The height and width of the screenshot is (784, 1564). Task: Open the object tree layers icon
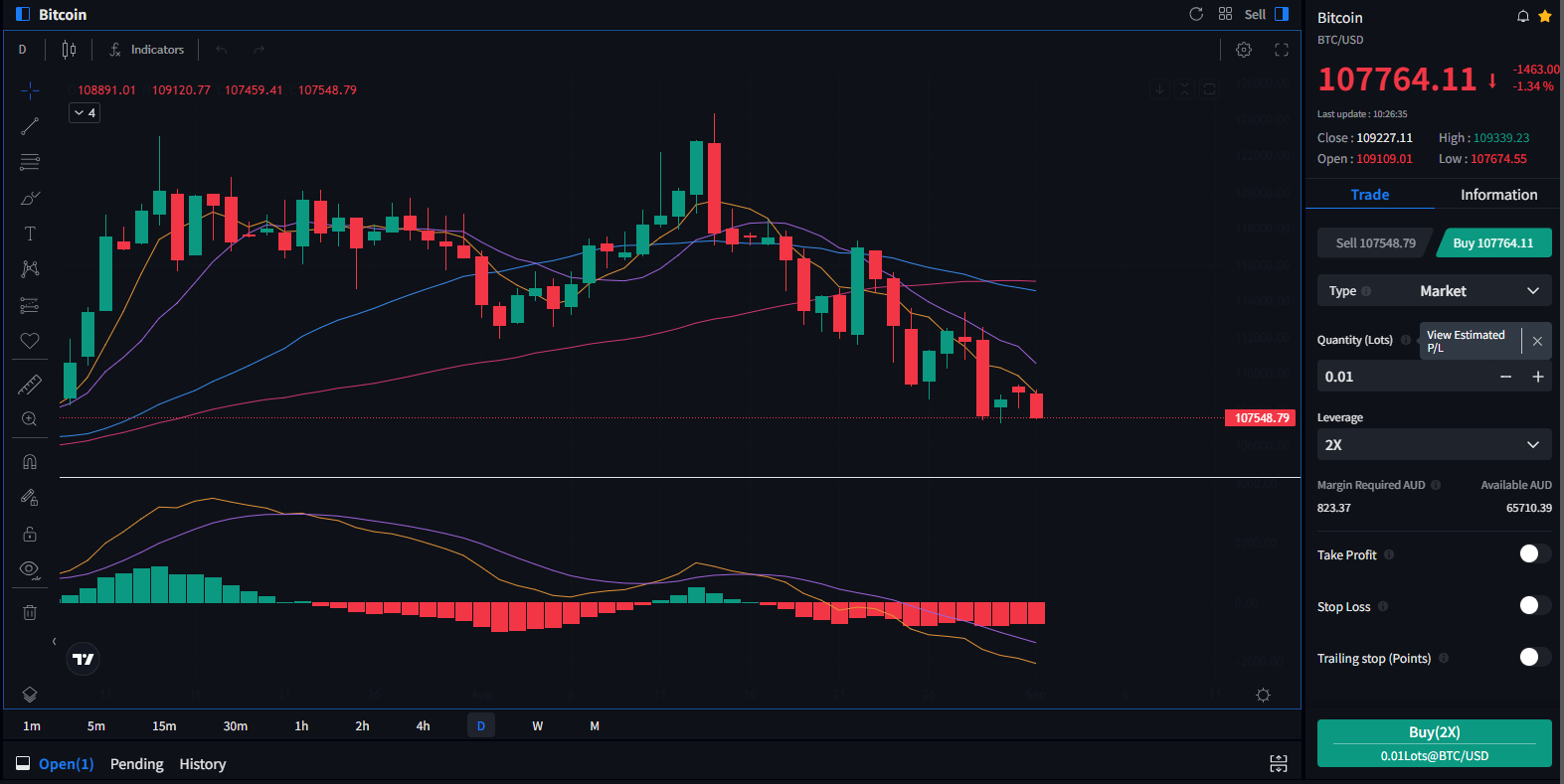pos(30,695)
